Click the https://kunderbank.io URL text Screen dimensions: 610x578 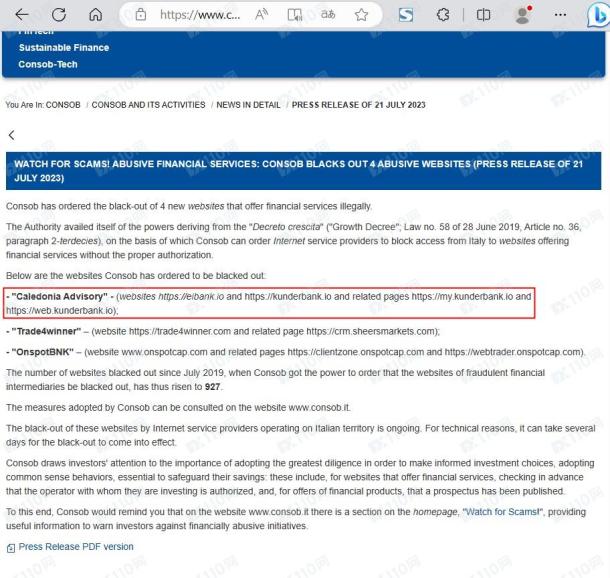click(288, 296)
